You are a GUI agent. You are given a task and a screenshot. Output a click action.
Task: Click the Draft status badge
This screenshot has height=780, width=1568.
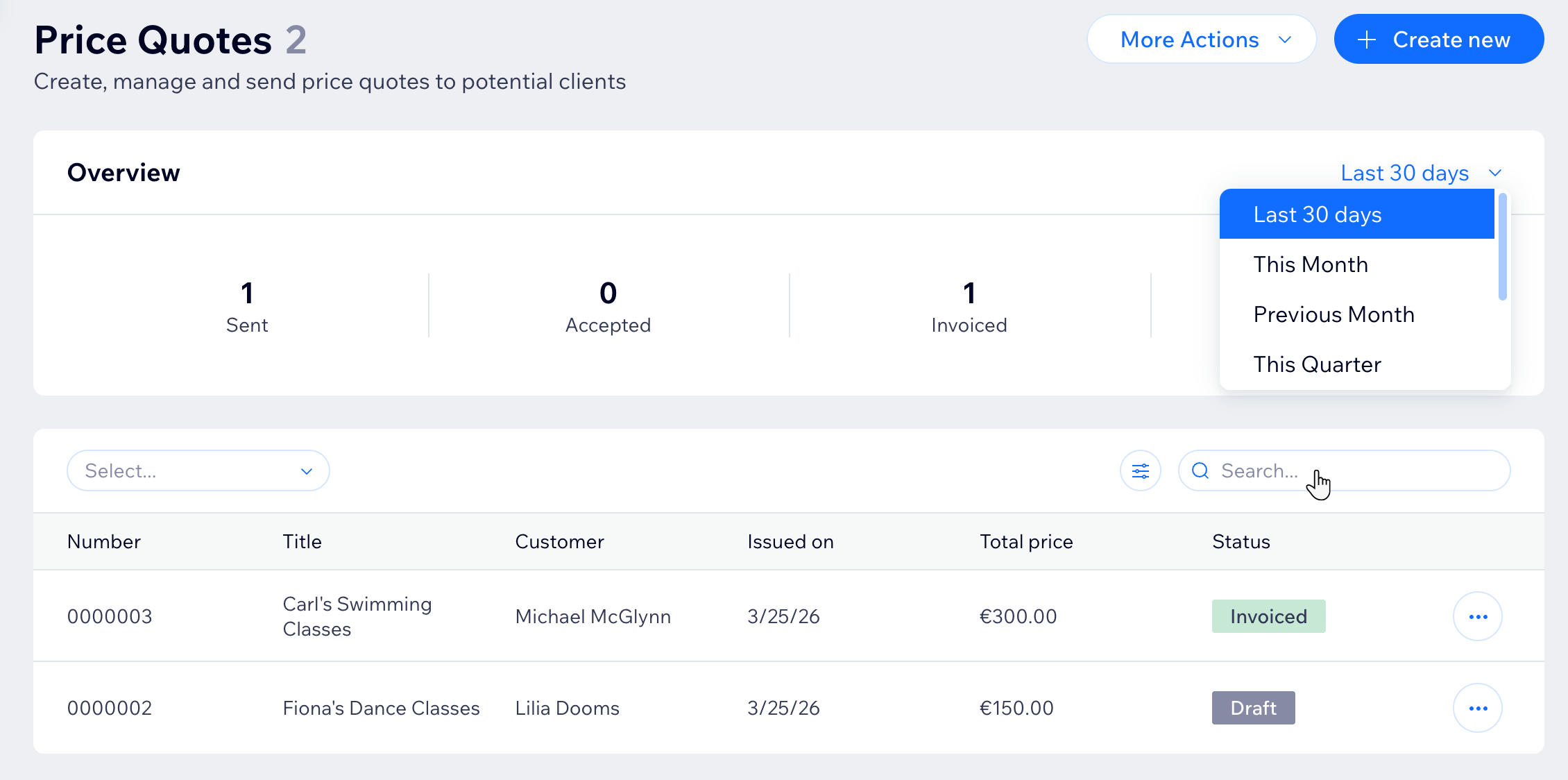[1253, 708]
